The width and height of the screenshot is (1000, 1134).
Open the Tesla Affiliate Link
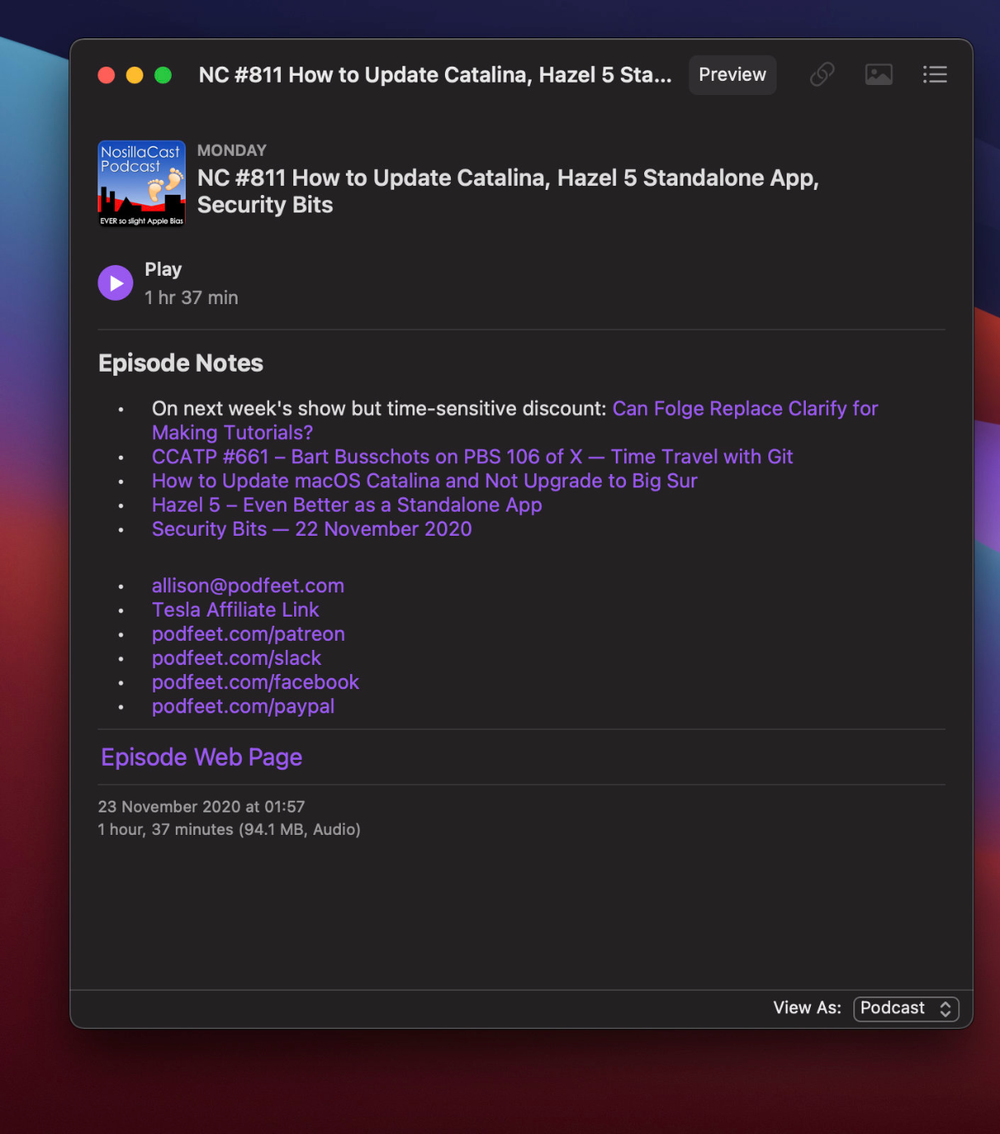tap(235, 610)
